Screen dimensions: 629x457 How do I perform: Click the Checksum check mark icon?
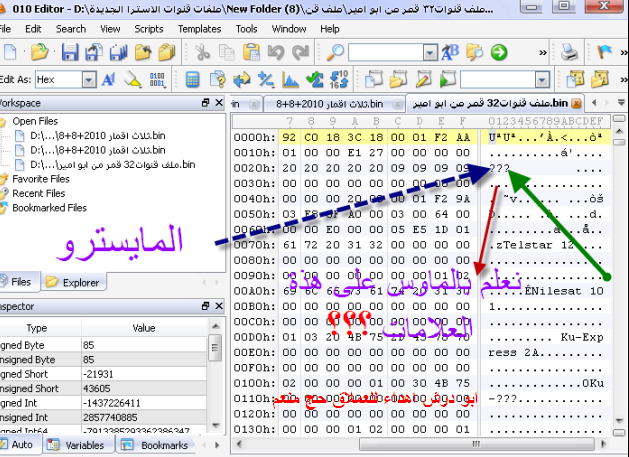pyautogui.click(x=314, y=80)
